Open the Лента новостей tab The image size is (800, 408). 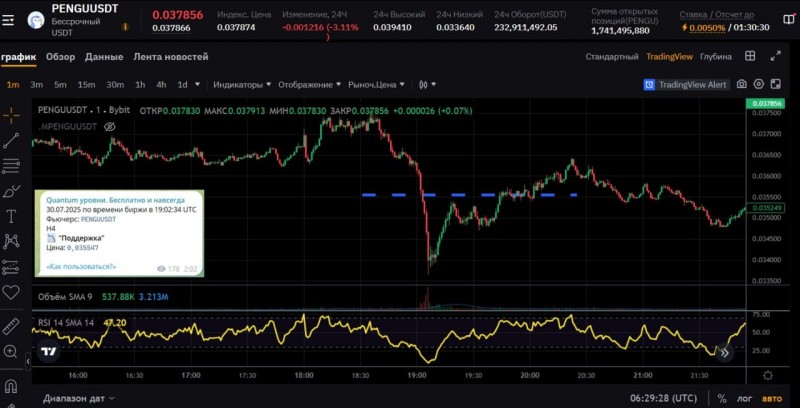point(170,57)
